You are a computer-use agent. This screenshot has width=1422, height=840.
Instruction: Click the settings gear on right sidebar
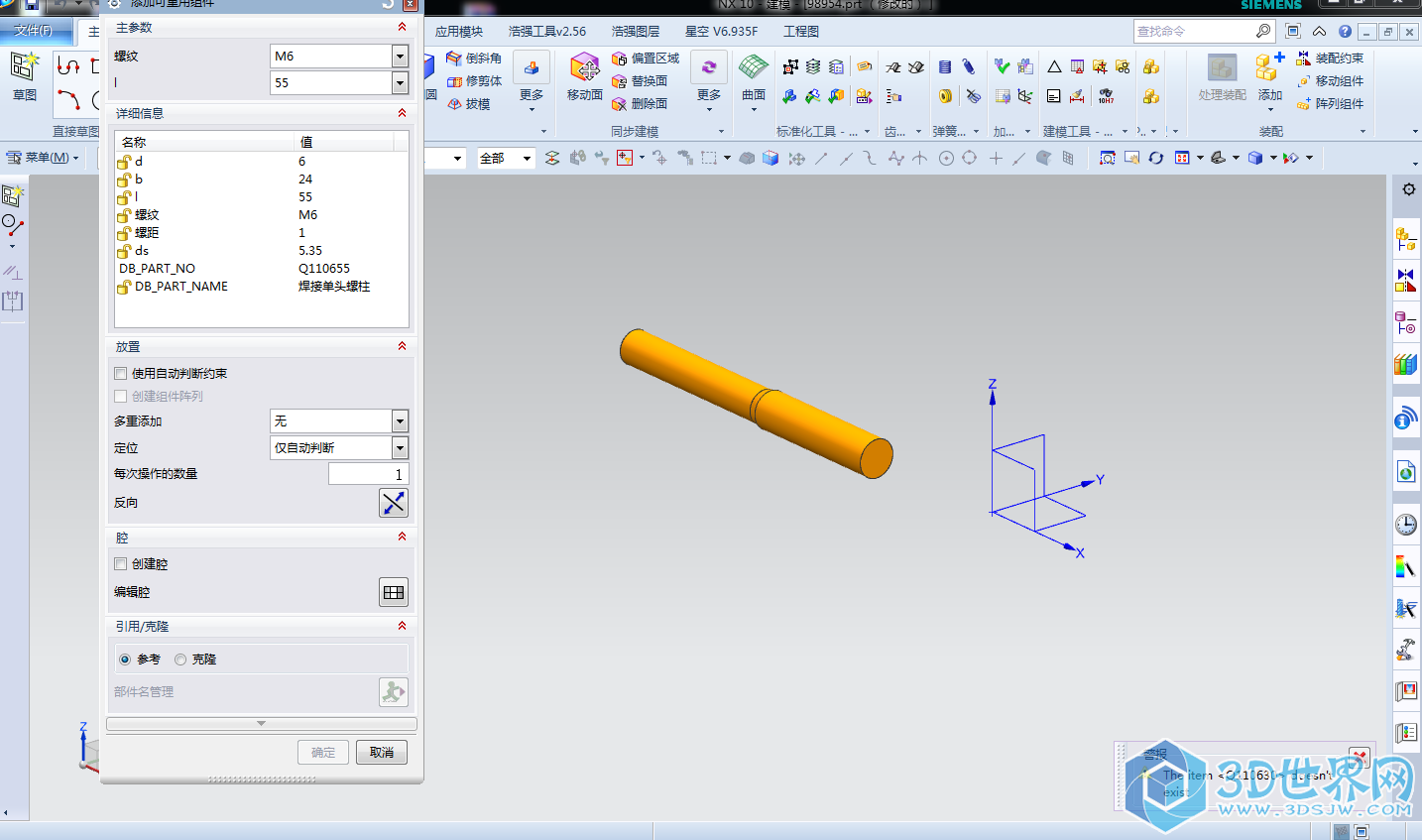click(x=1408, y=189)
